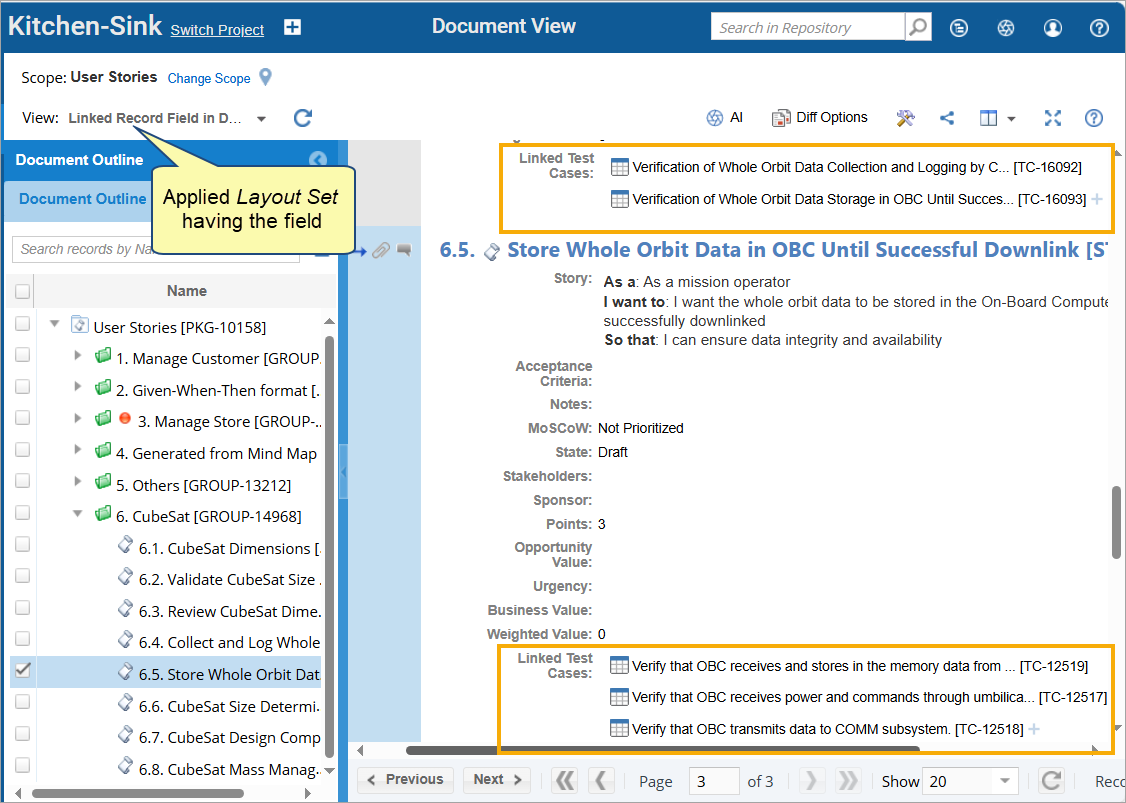Open the column layout dropdown arrow

1011,119
